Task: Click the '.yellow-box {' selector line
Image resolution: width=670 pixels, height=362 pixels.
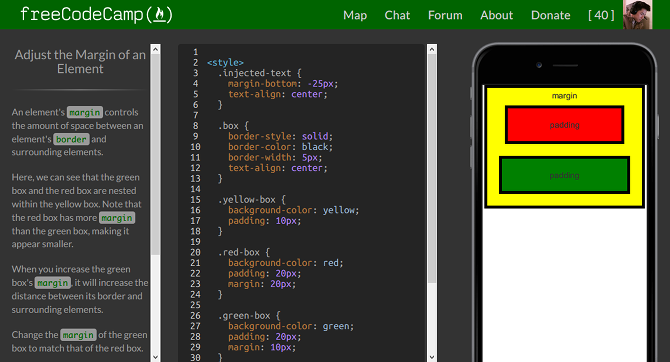Action: (x=252, y=200)
